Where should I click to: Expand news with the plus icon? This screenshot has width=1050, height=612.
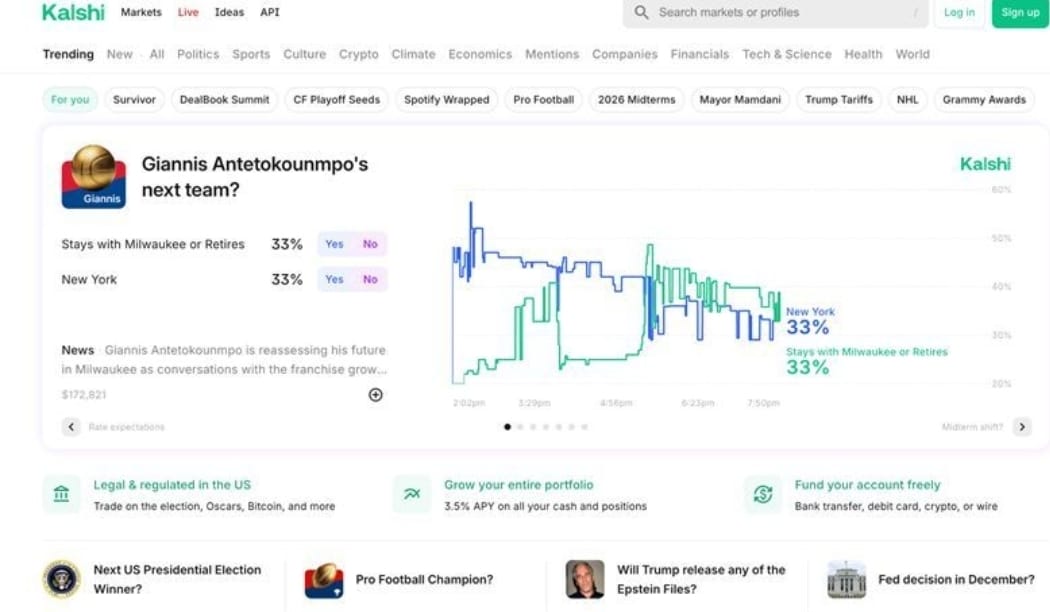[x=376, y=395]
